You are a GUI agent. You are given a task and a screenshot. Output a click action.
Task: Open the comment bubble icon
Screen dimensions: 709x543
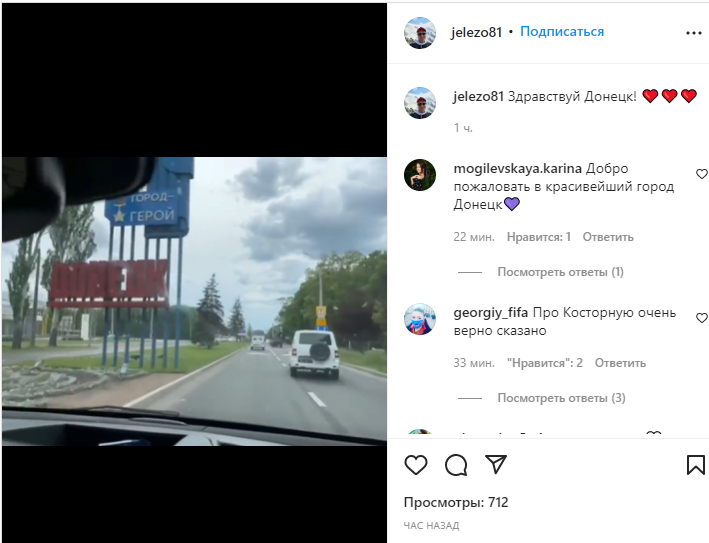click(x=456, y=465)
